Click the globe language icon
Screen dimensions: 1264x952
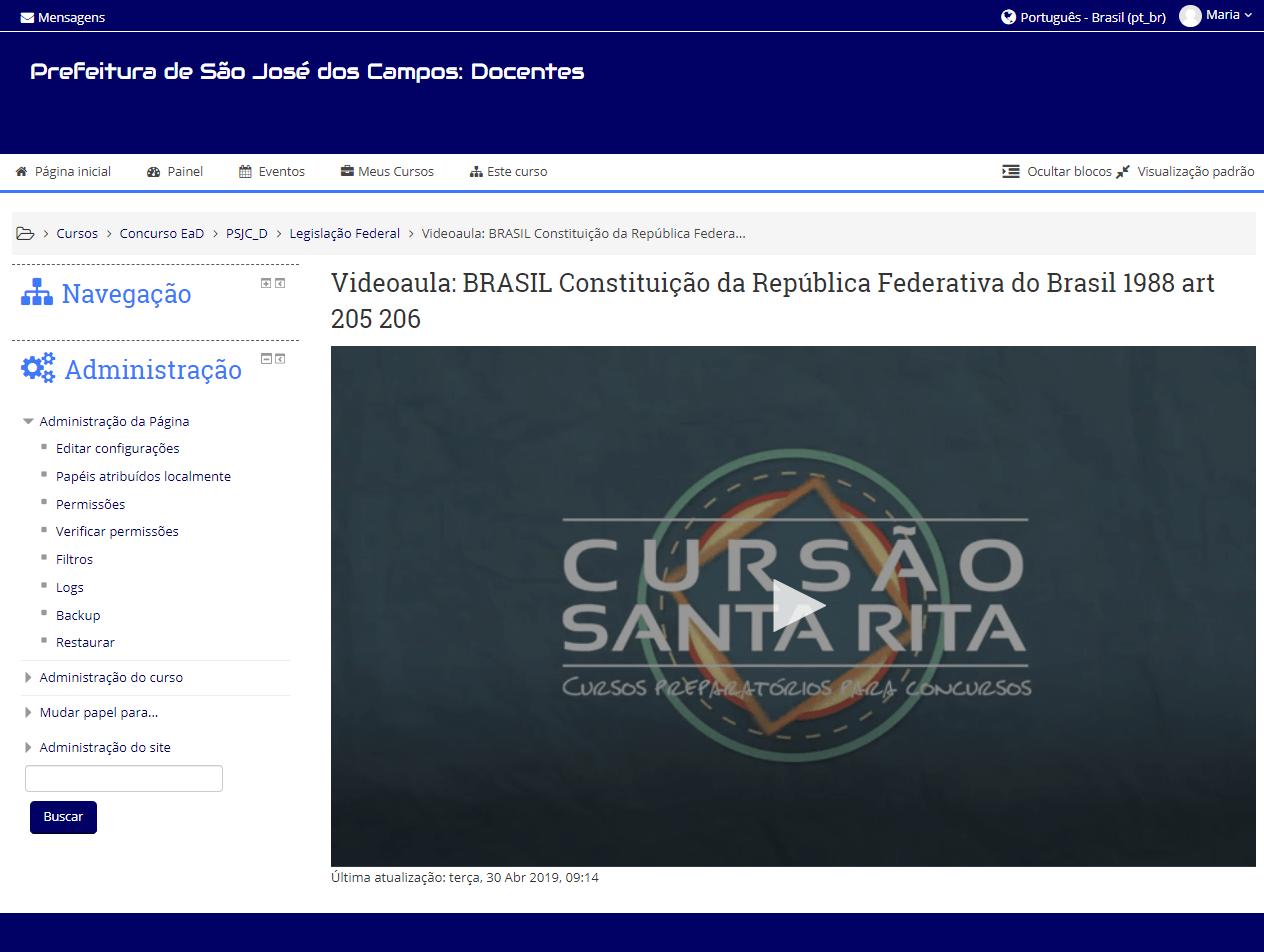pos(1008,17)
